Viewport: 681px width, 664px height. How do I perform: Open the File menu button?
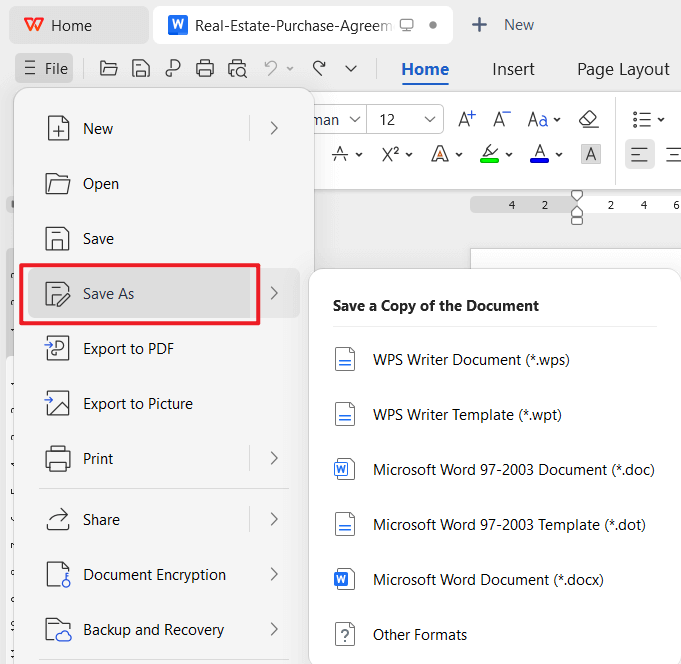pos(44,69)
